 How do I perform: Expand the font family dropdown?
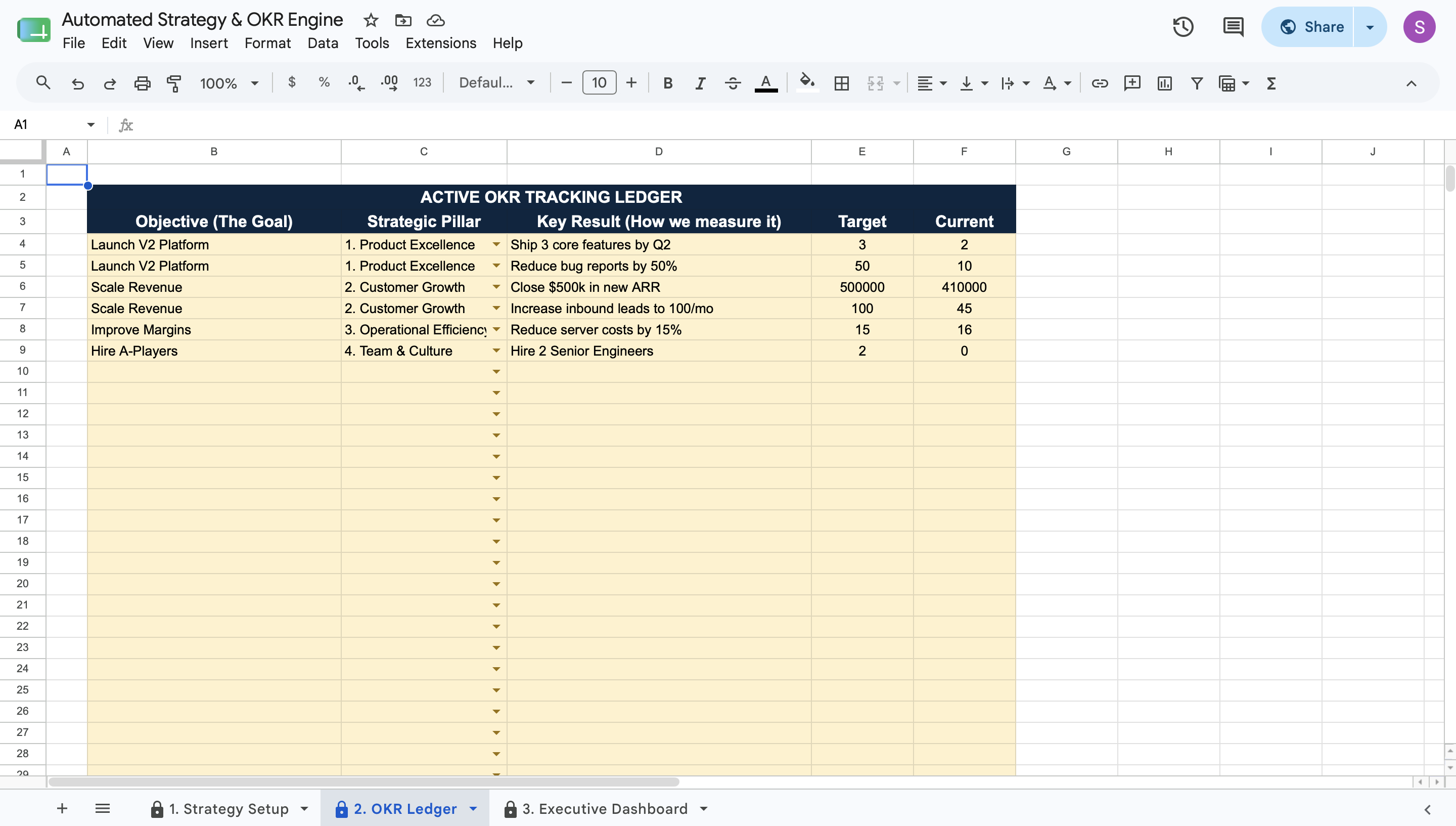496,83
